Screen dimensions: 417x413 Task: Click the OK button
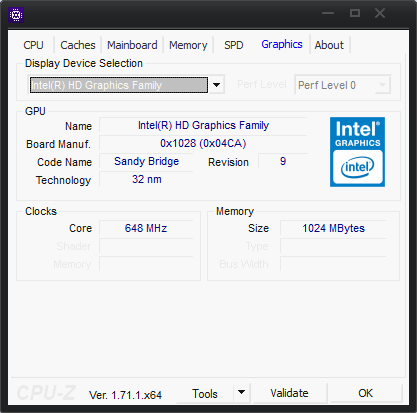[365, 393]
